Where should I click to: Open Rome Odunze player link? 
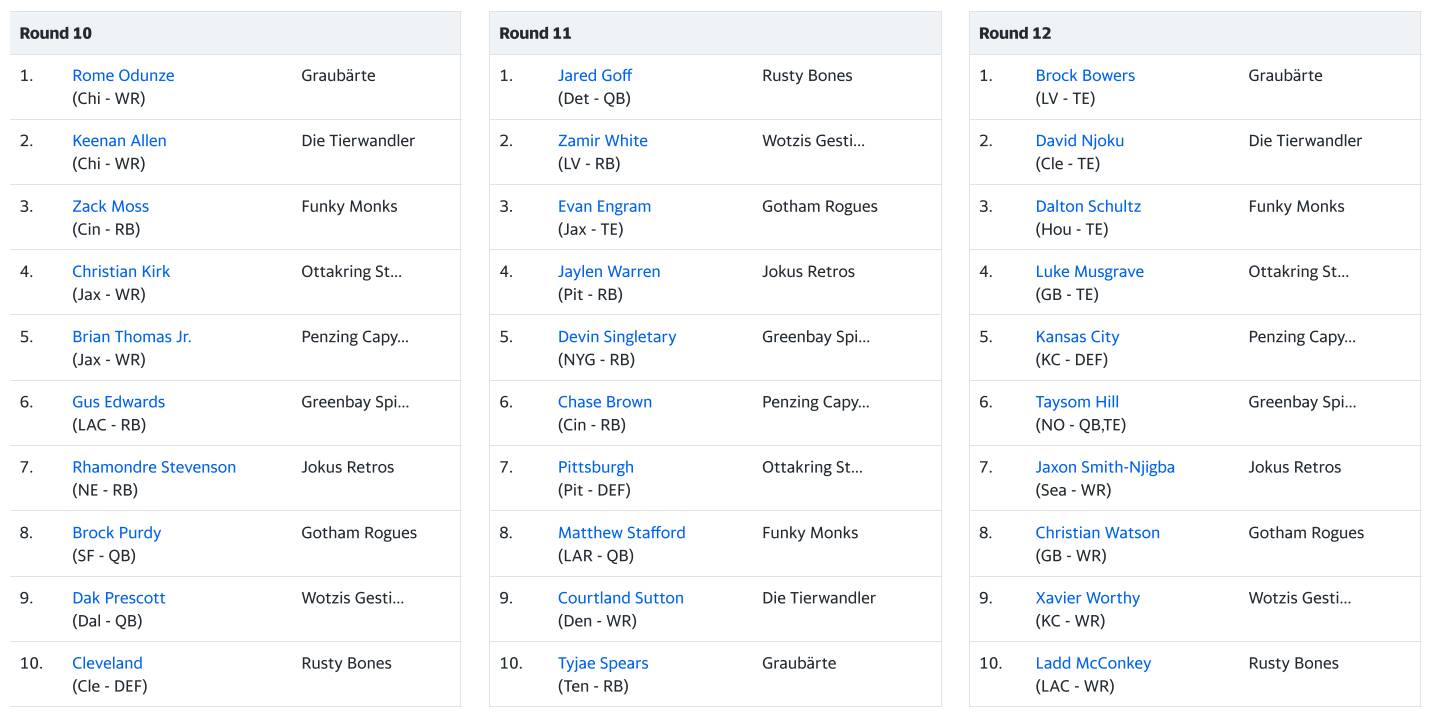123,75
